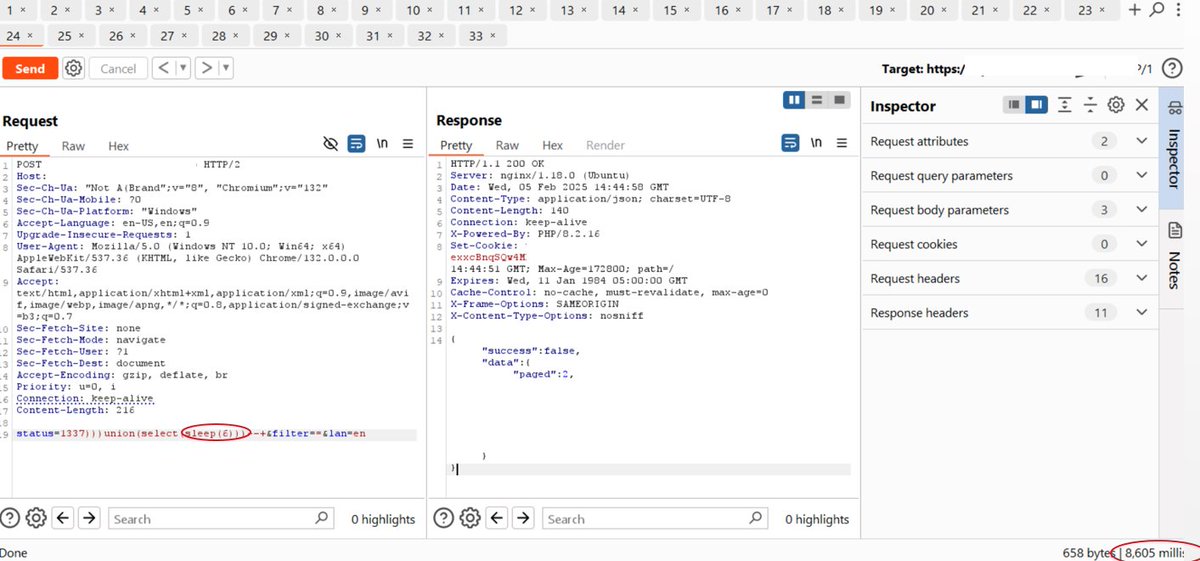Open the Request panel hamburger menu
Image resolution: width=1200 pixels, height=561 pixels.
click(408, 145)
